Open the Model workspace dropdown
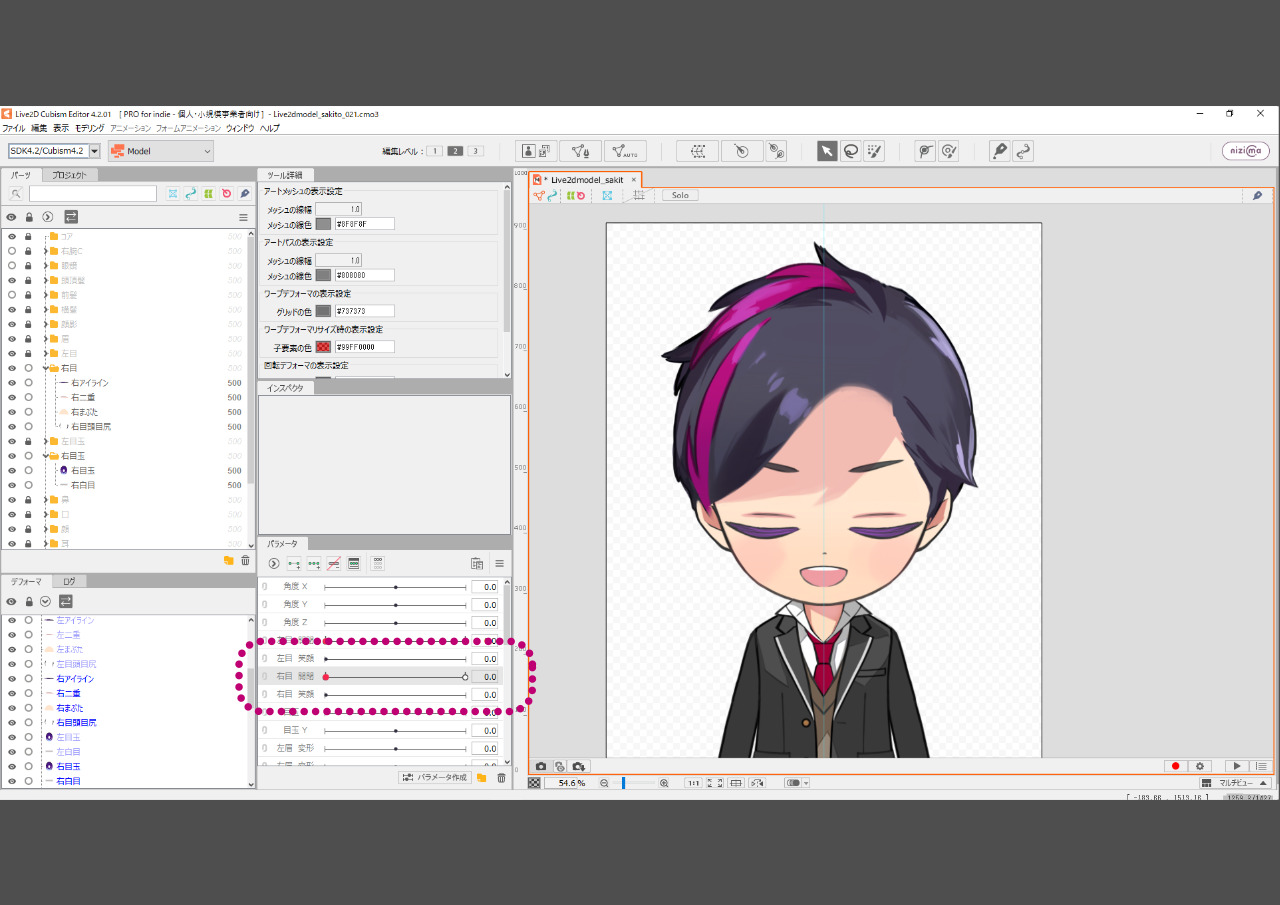 [161, 151]
